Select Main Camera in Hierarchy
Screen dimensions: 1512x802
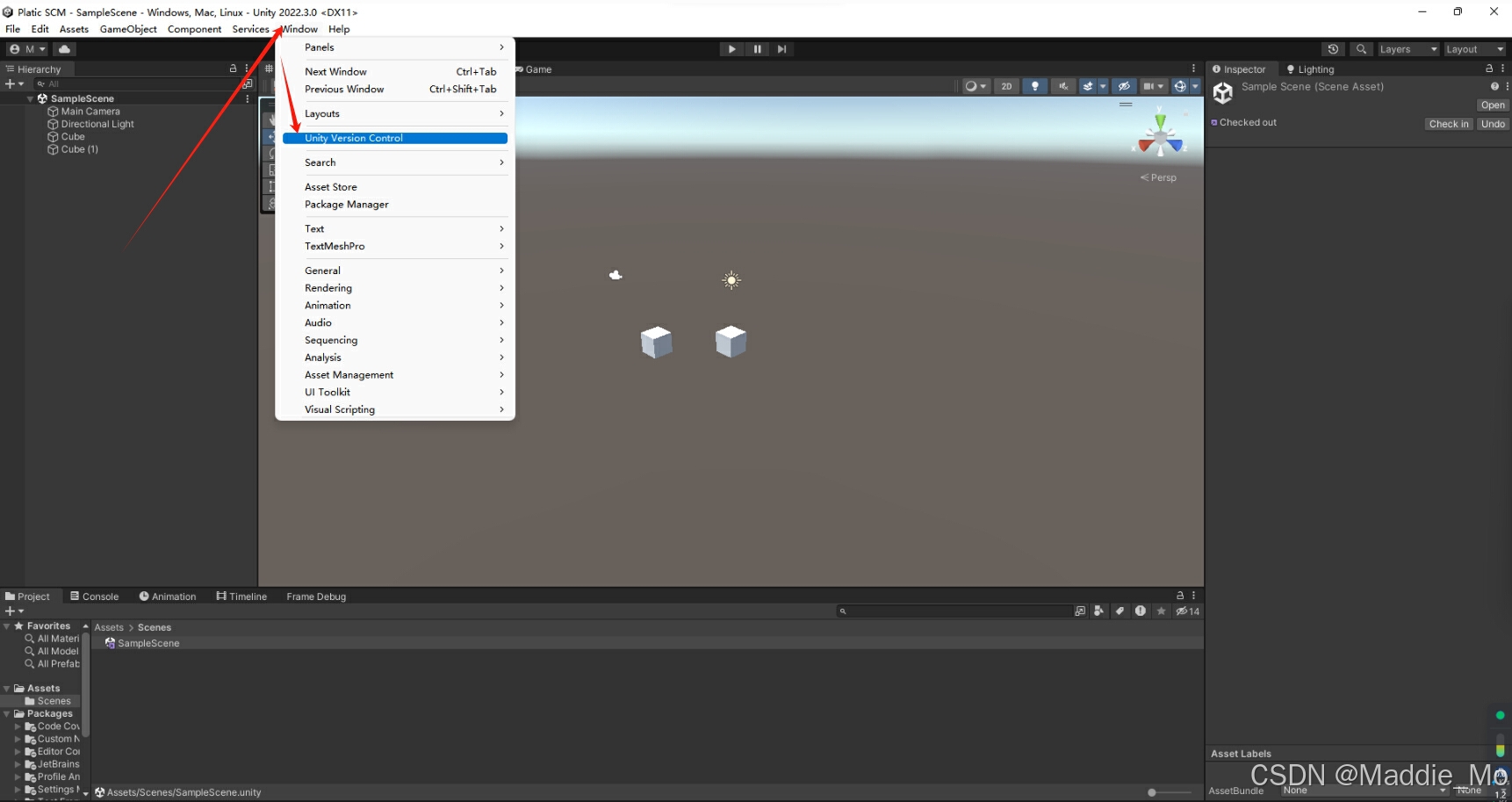click(83, 112)
